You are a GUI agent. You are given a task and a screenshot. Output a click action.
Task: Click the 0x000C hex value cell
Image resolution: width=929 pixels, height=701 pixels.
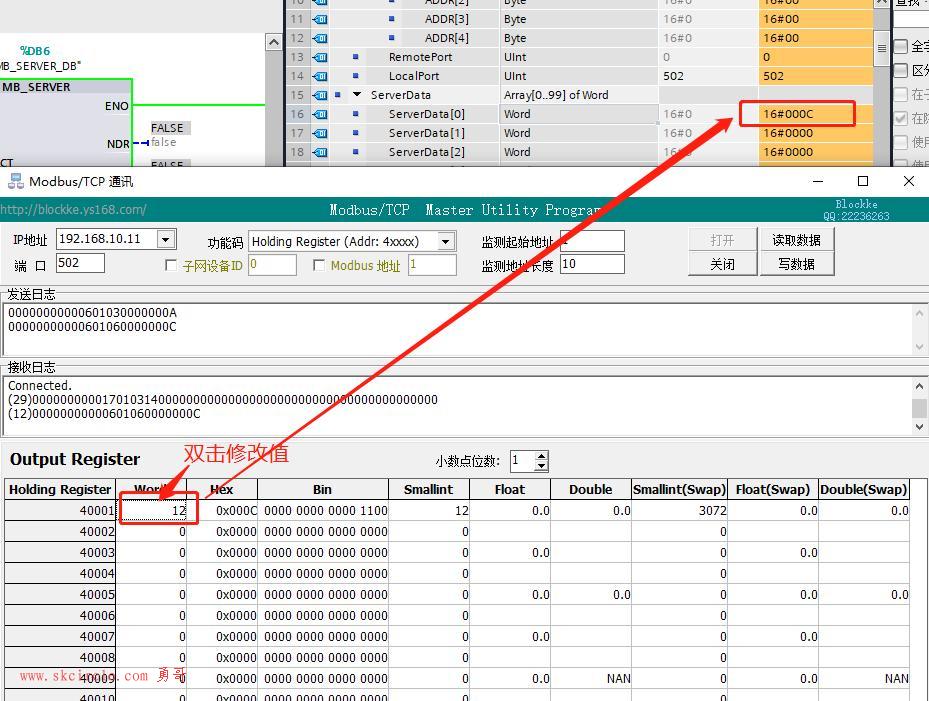click(x=222, y=510)
